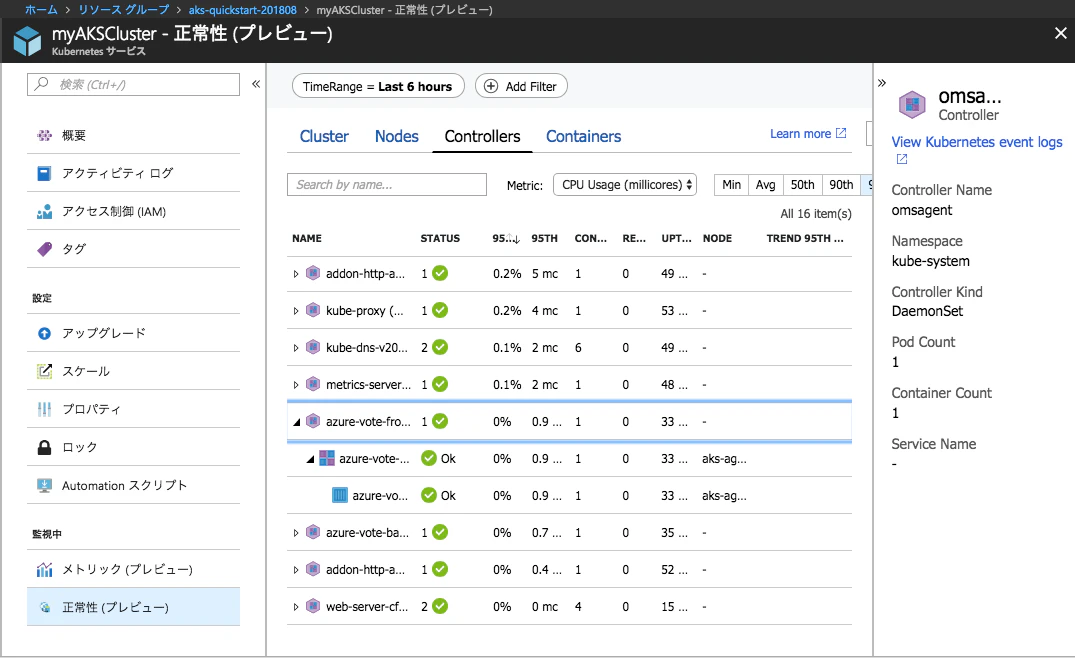This screenshot has height=658, width=1075.
Task: Open the アップグレード arrow icon
Action: pos(44,333)
